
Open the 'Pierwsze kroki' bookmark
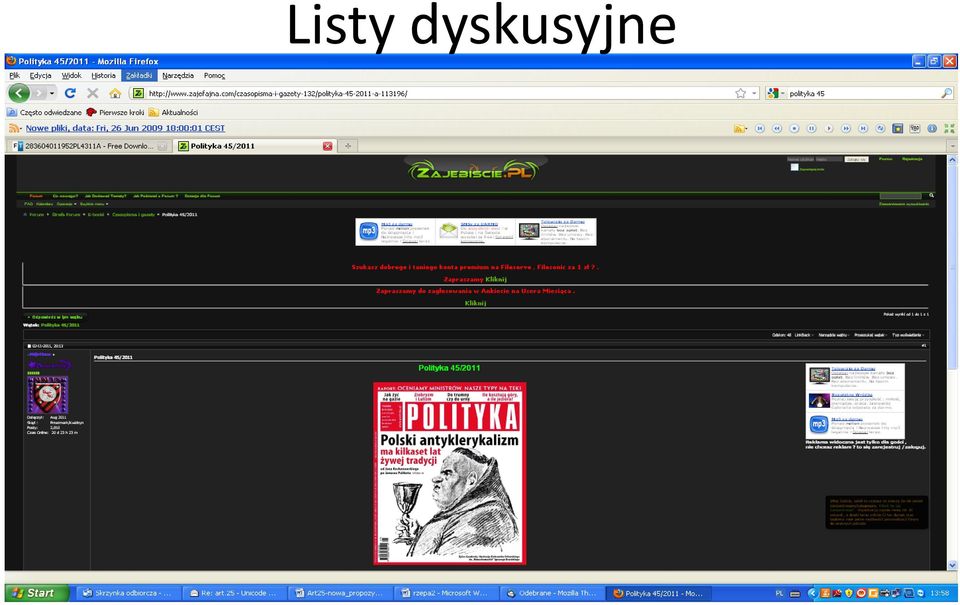116,112
